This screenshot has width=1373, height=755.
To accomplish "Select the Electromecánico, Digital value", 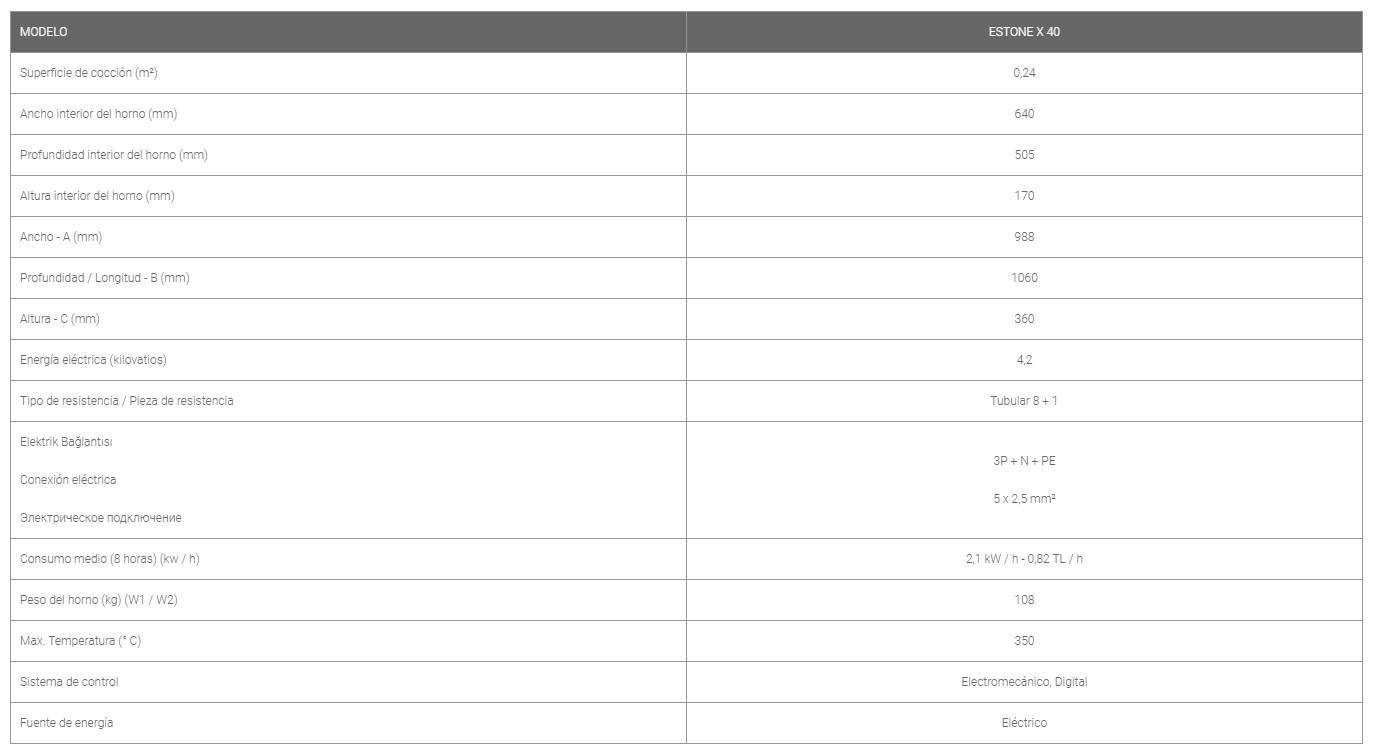I will [x=1024, y=682].
